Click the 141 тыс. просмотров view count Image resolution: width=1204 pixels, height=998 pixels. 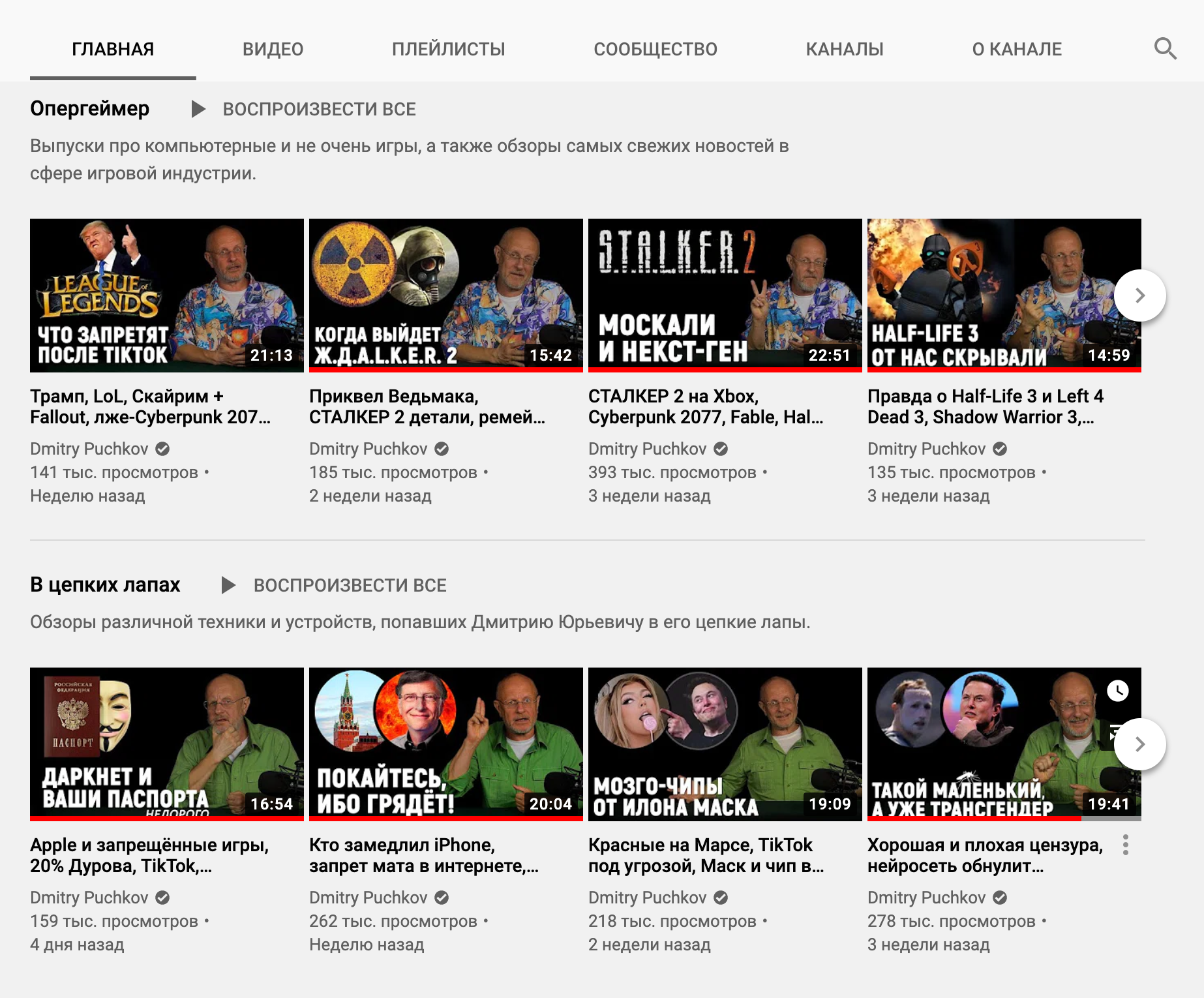pos(114,472)
